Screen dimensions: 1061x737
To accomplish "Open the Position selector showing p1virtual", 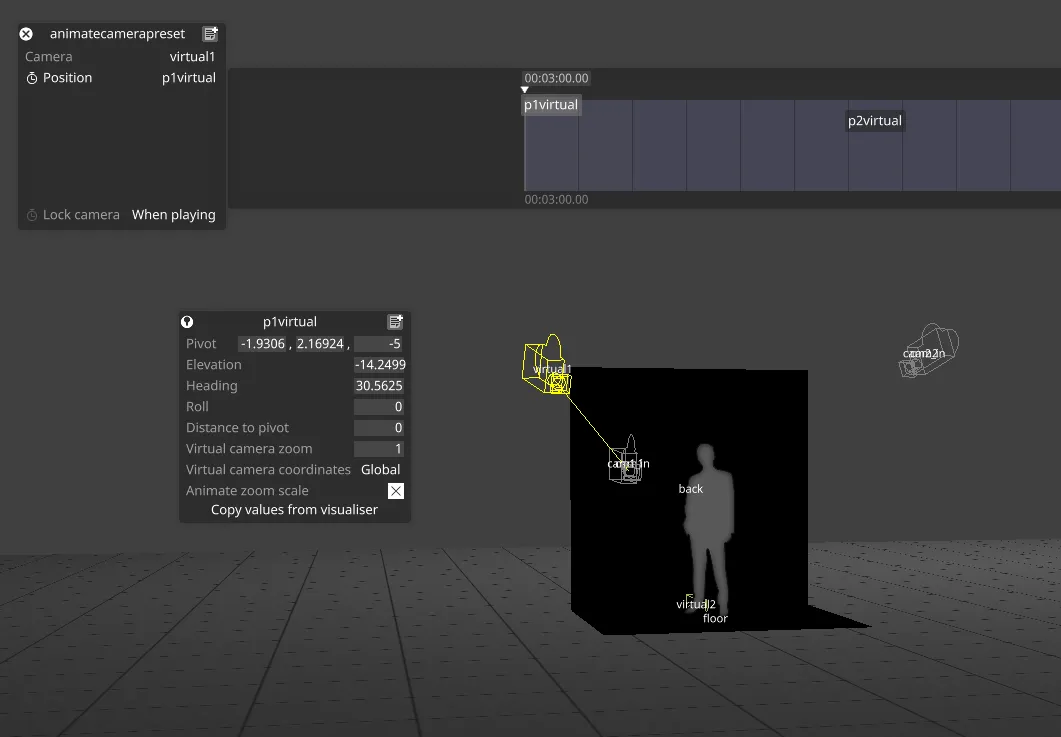I will (189, 77).
